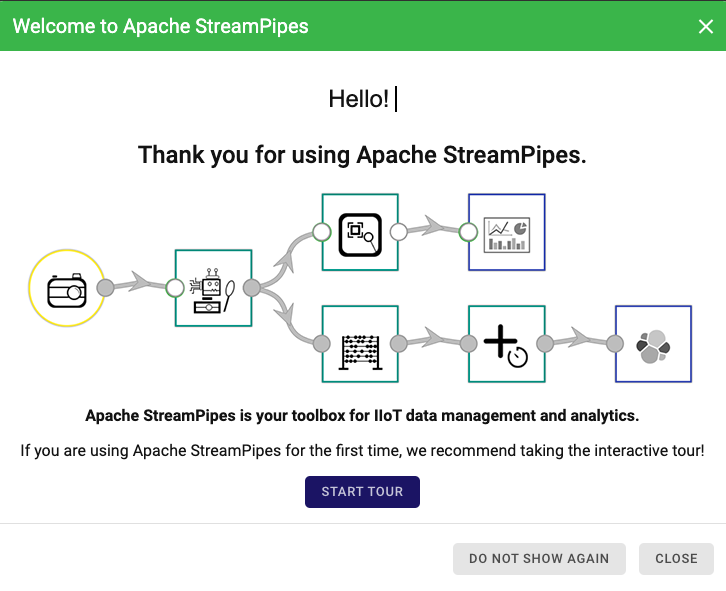This screenshot has height=591, width=726.
Task: Click the Welcome to Apache StreamPipes title
Action: (x=161, y=26)
